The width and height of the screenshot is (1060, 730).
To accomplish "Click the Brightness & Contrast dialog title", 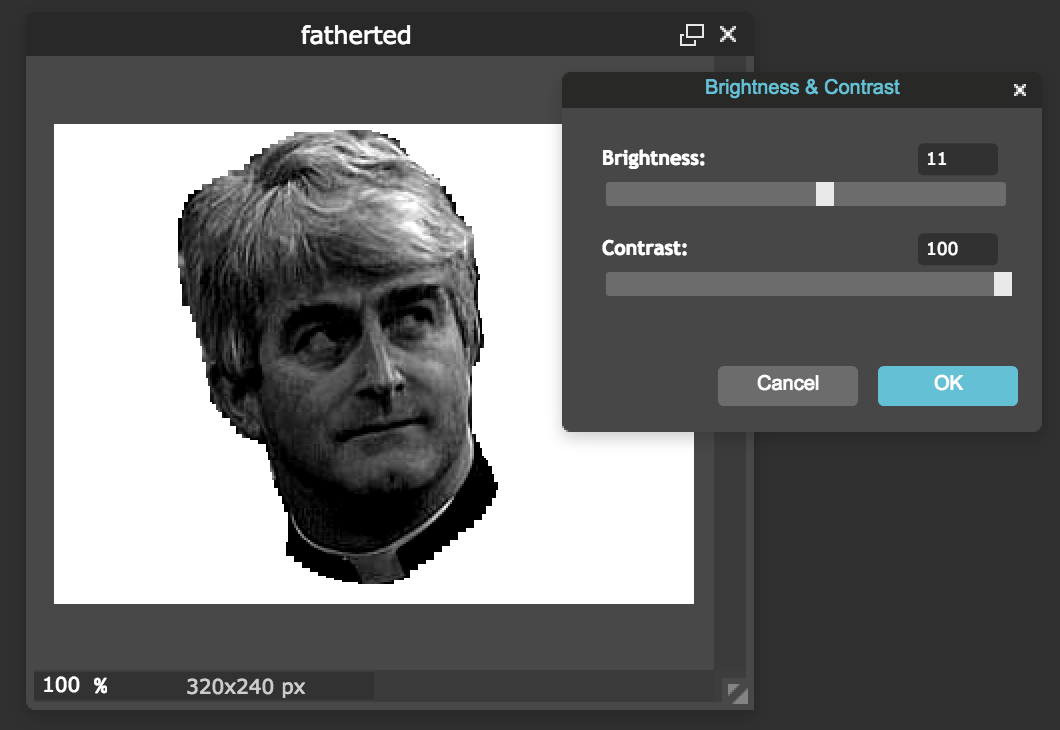I will point(802,87).
